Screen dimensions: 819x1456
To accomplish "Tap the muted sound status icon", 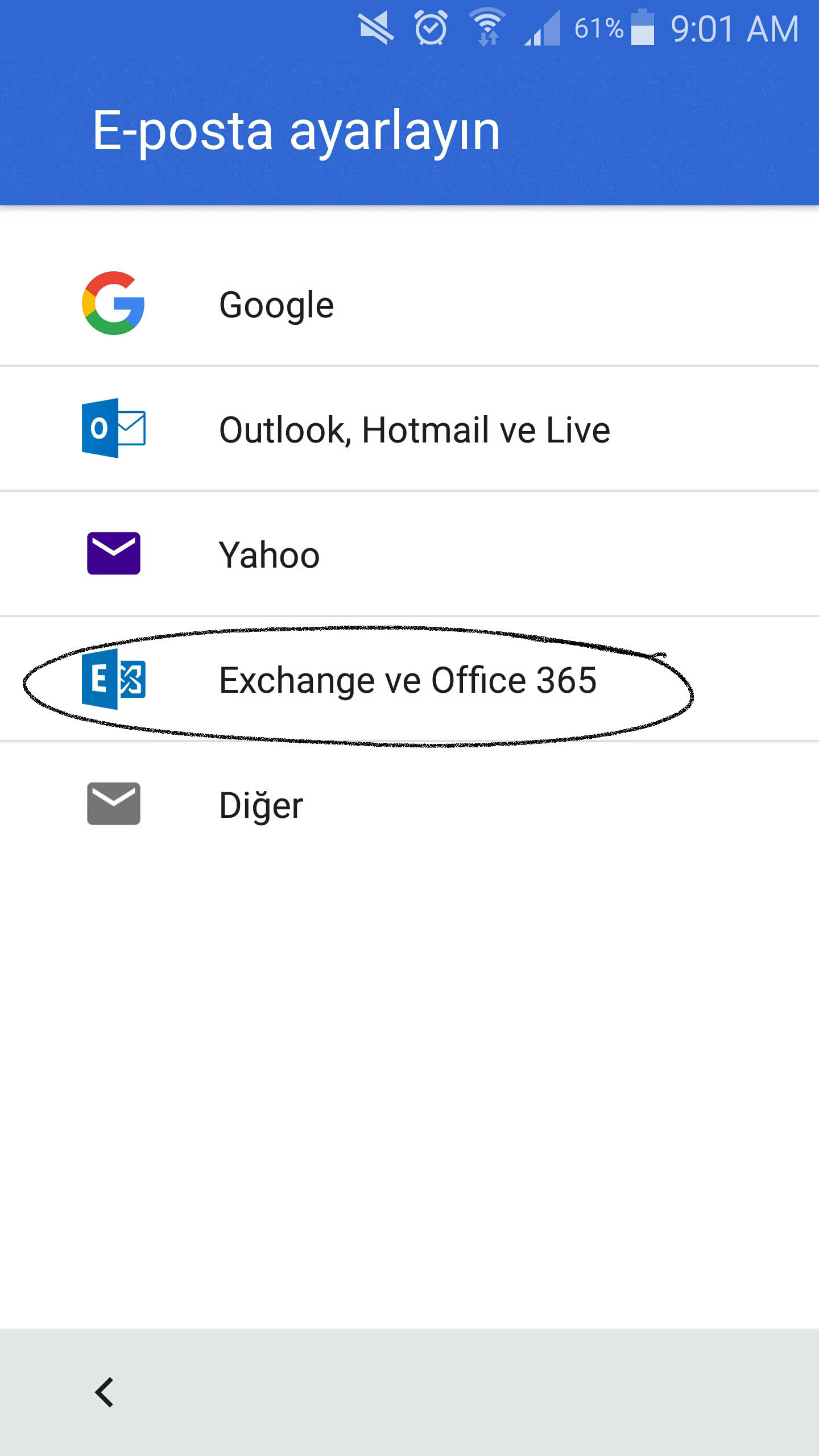I will (376, 28).
